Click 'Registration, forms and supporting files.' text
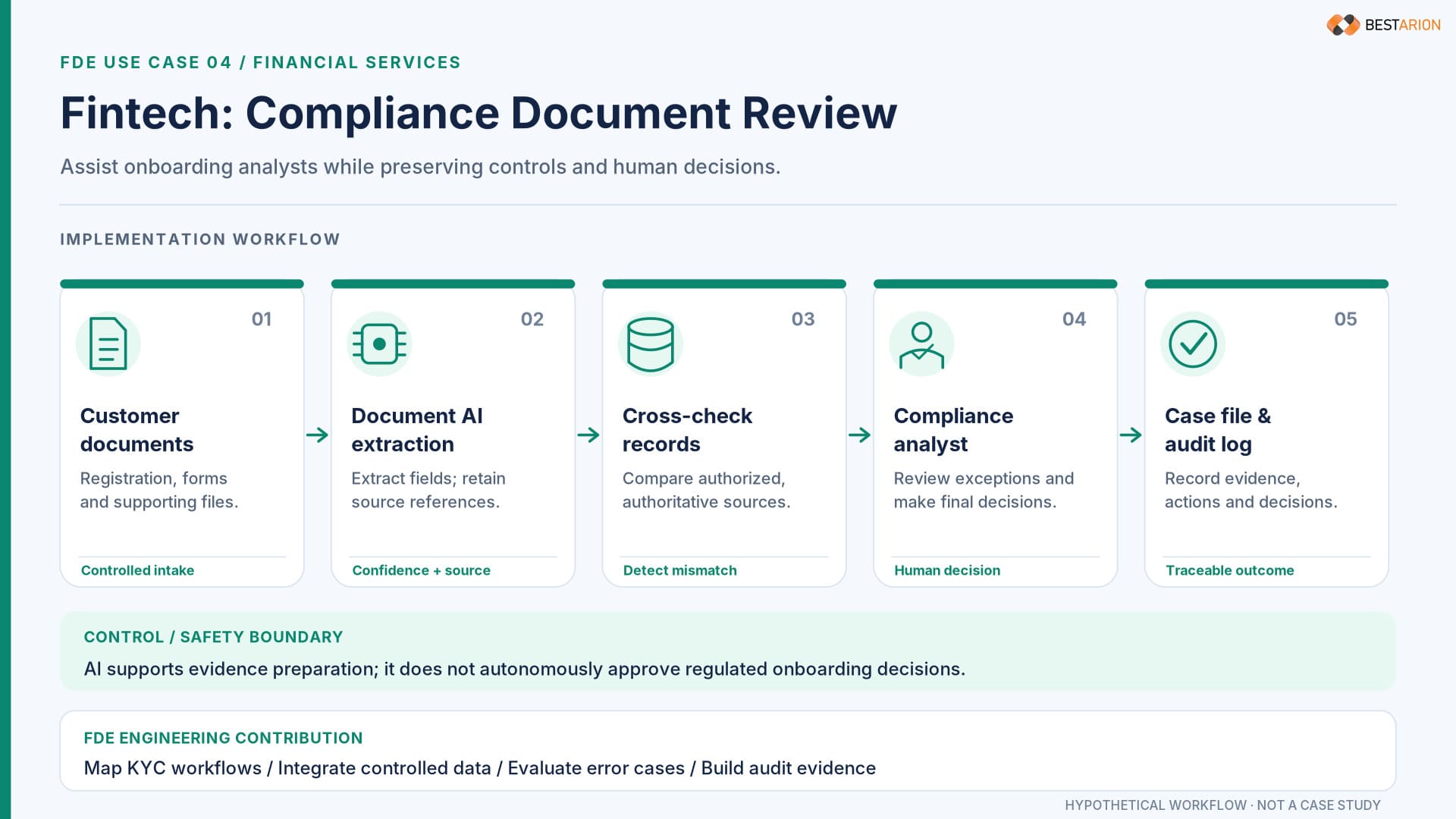The width and height of the screenshot is (1456, 819). (x=159, y=490)
